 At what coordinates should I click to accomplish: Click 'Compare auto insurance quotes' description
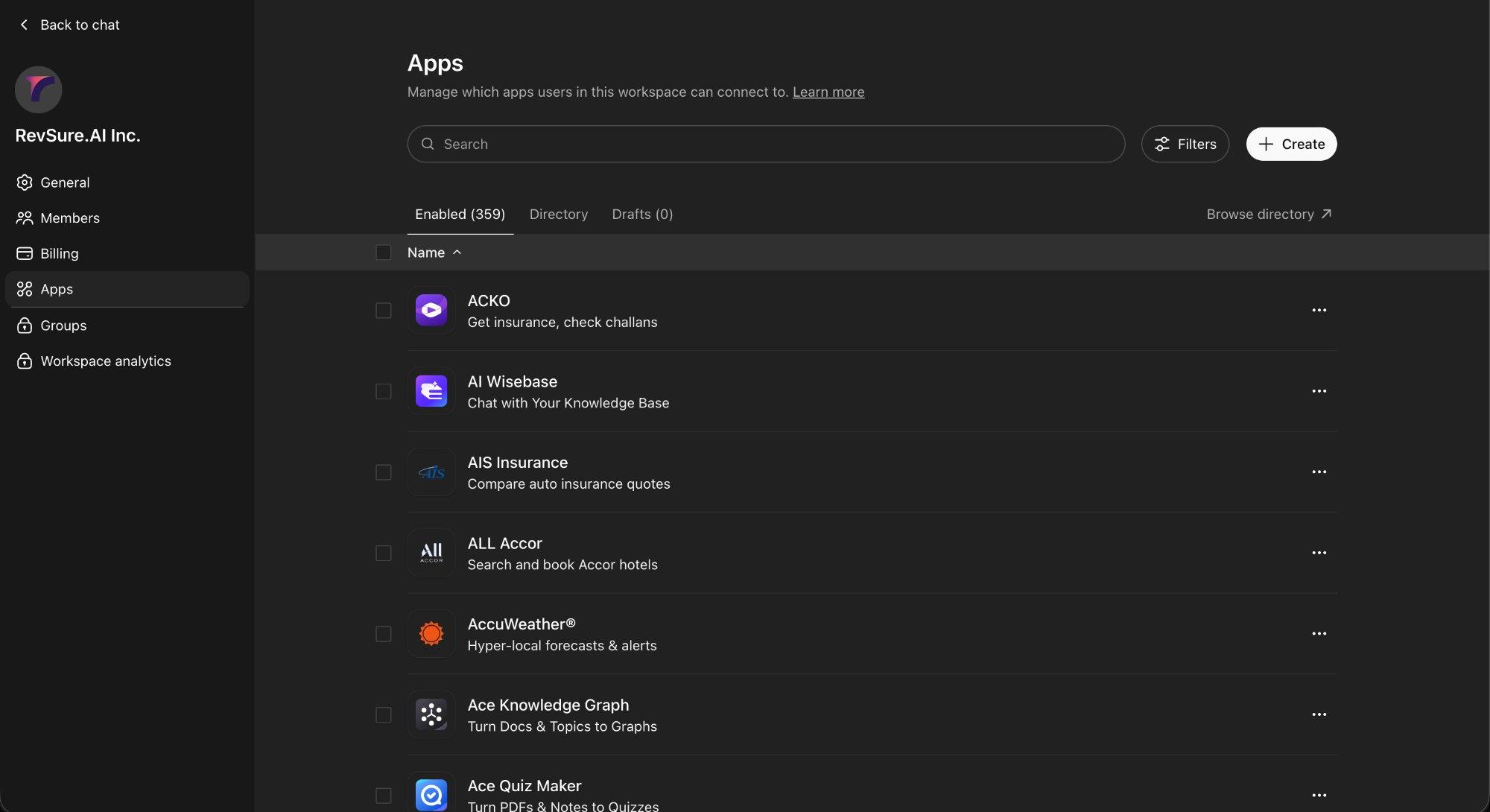click(569, 484)
